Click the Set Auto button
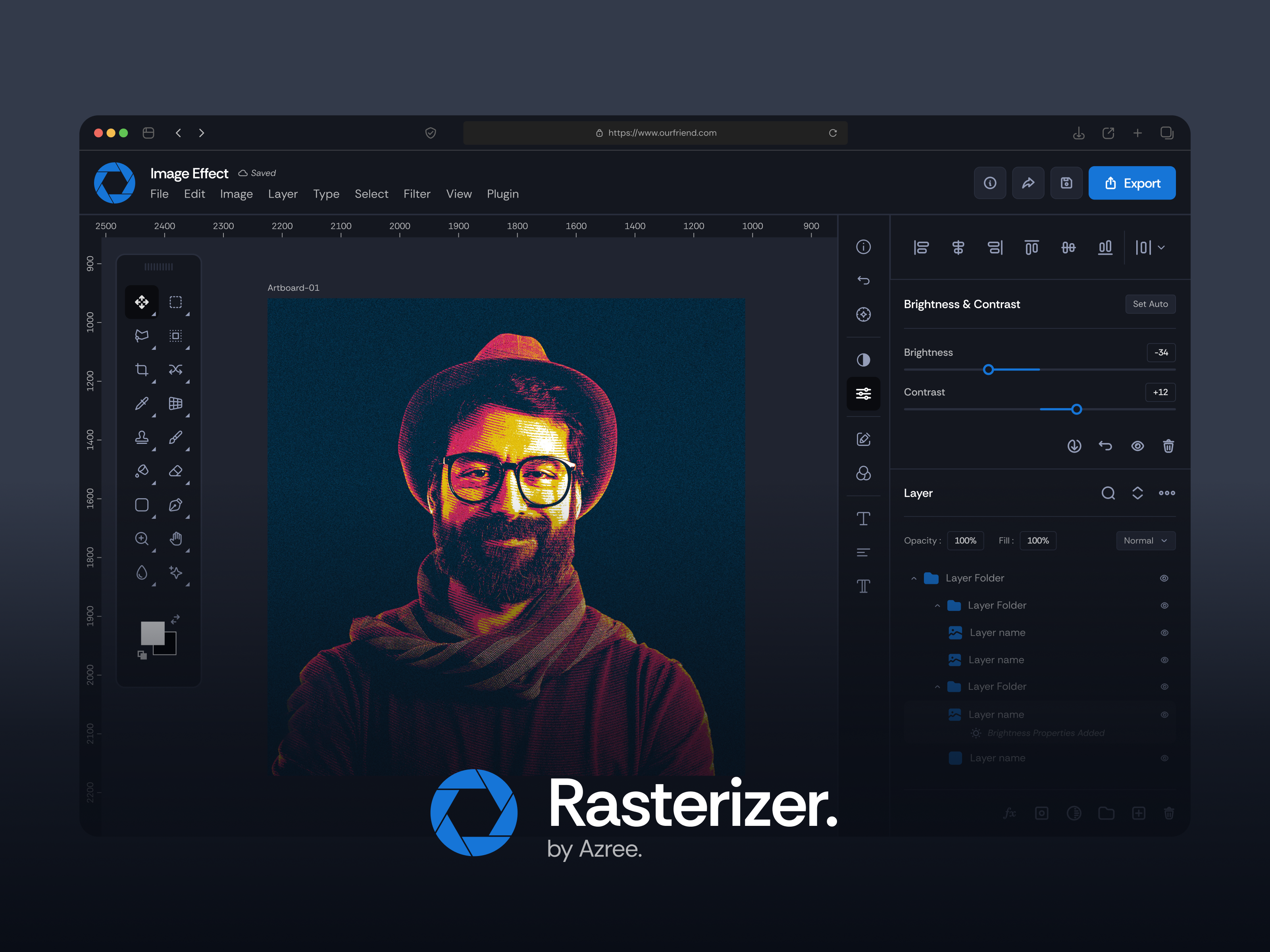The height and width of the screenshot is (952, 1270). point(1150,303)
